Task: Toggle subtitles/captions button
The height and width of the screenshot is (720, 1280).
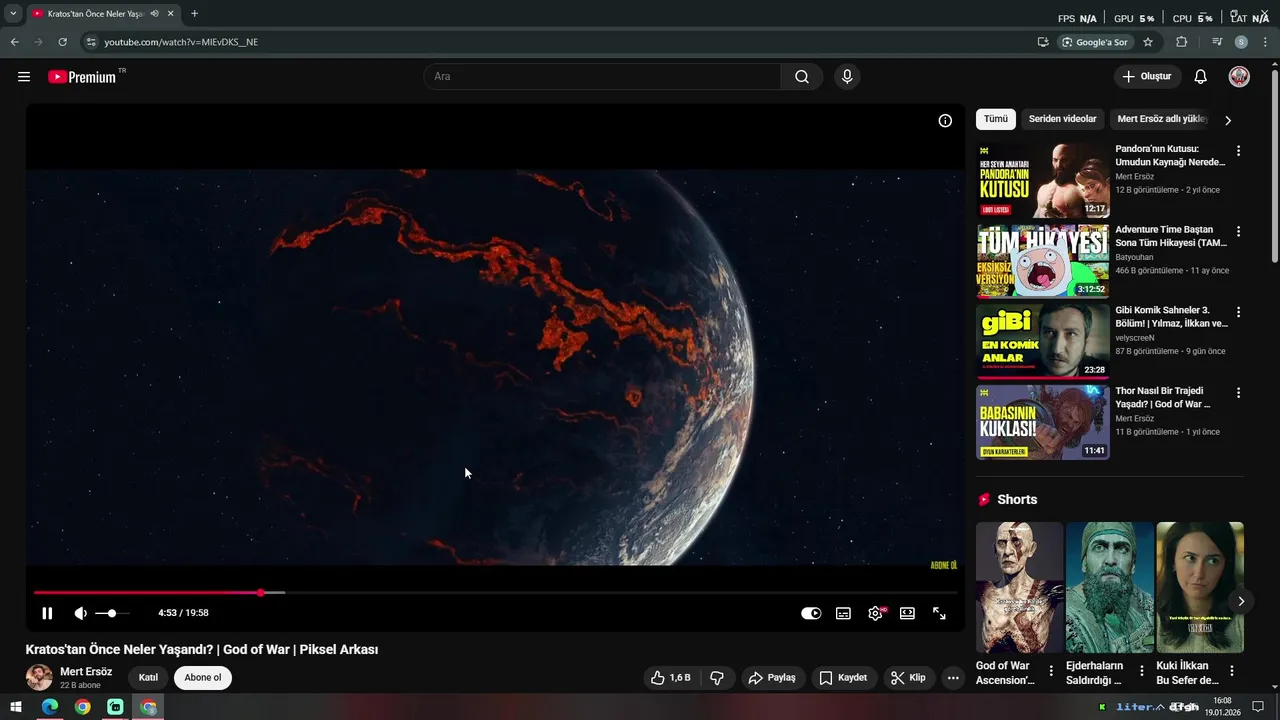Action: coord(843,613)
